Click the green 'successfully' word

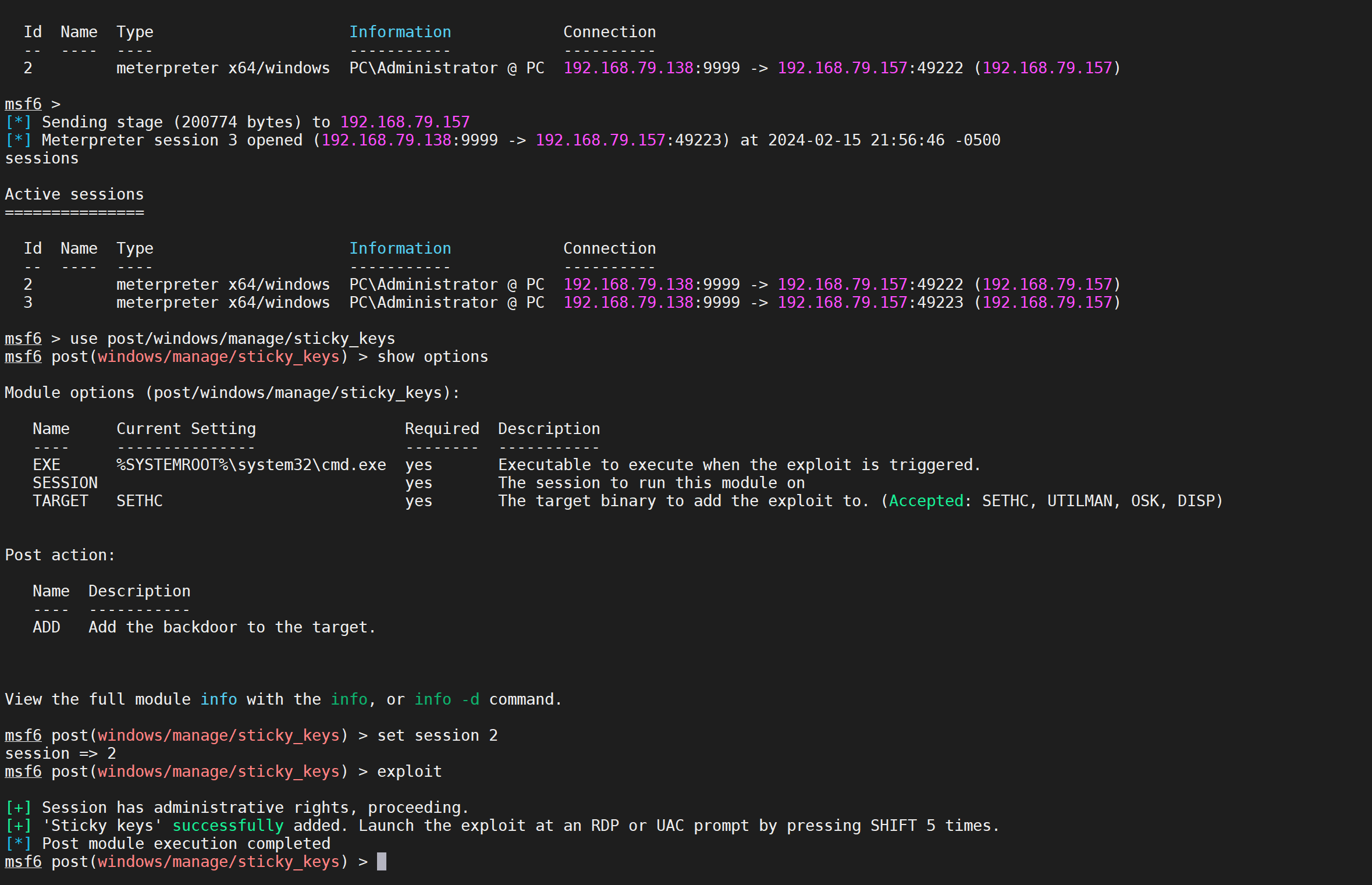pos(228,826)
